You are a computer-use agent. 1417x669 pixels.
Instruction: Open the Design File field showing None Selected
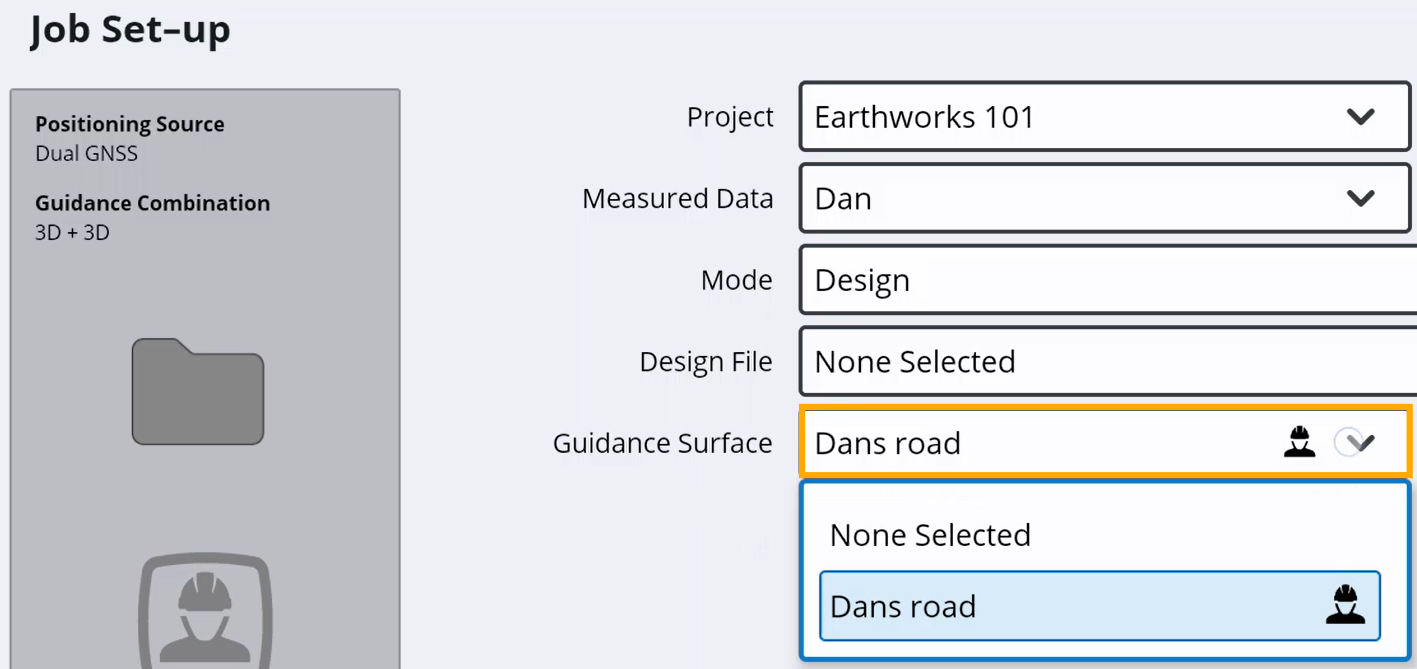(1108, 361)
